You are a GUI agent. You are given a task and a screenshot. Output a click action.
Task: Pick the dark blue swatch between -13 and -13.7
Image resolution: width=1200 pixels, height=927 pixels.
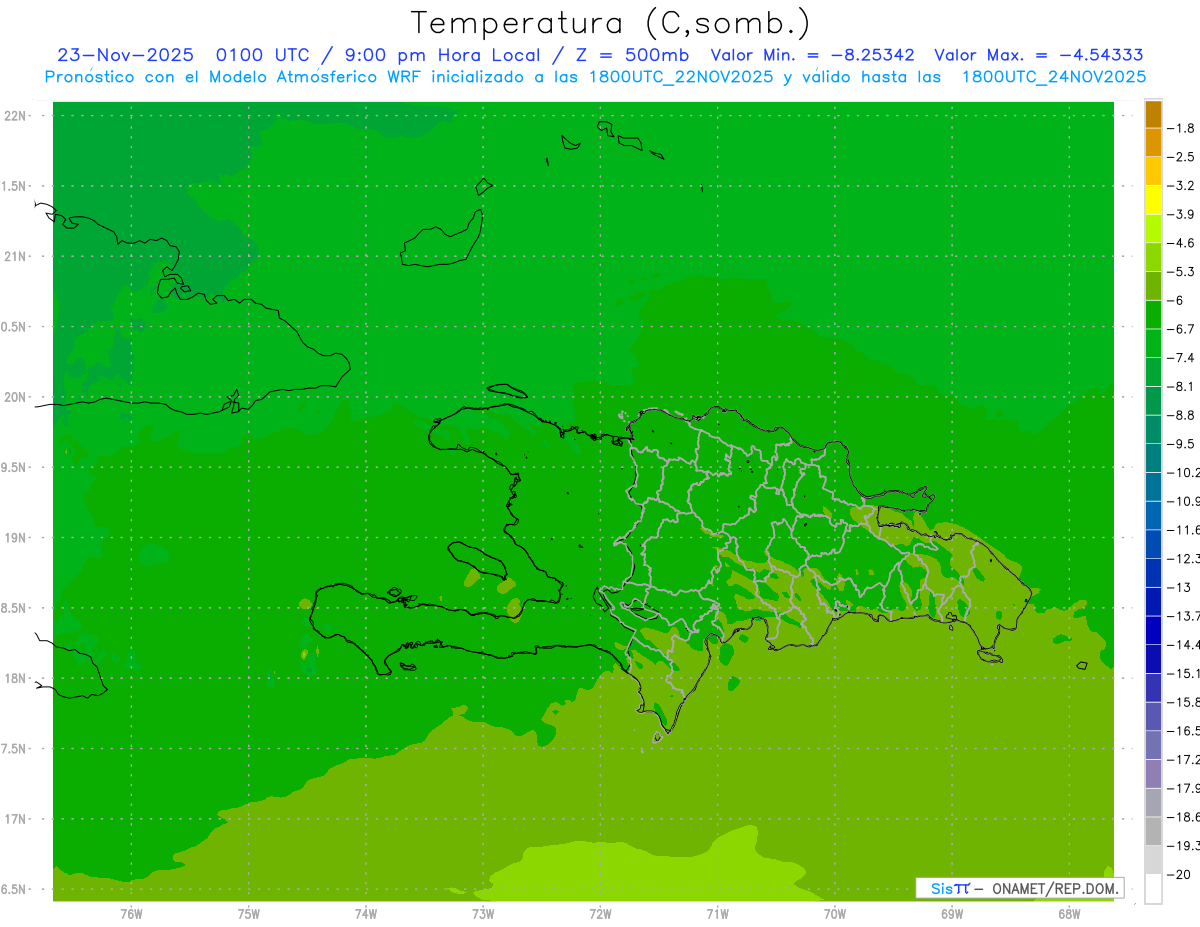(x=1153, y=601)
